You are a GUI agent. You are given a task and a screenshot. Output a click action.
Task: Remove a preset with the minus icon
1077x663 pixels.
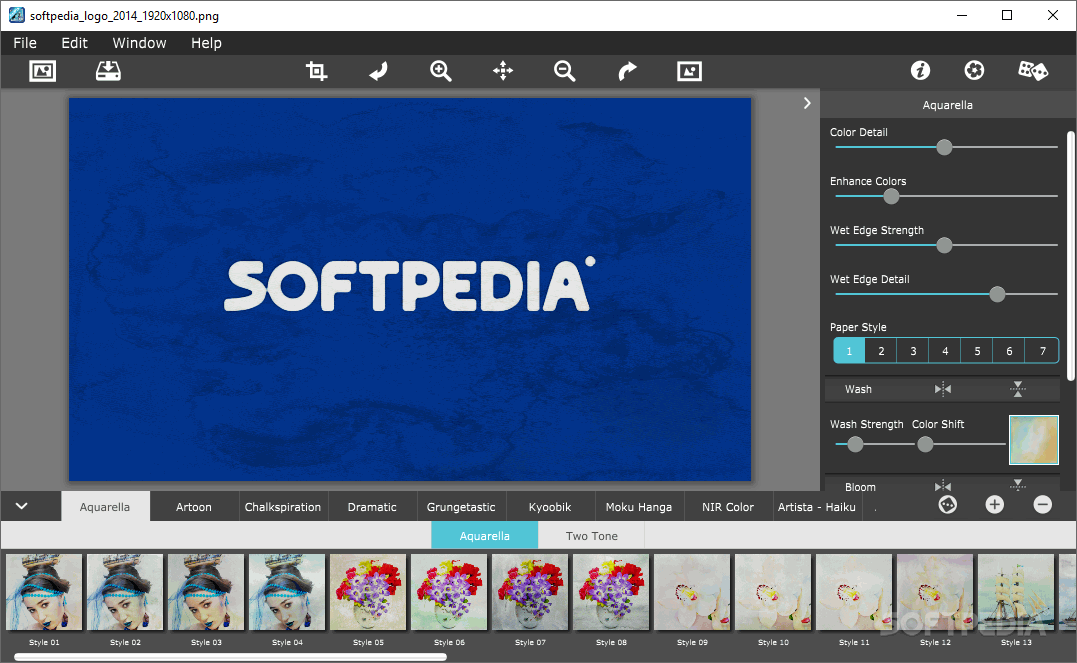[1043, 505]
